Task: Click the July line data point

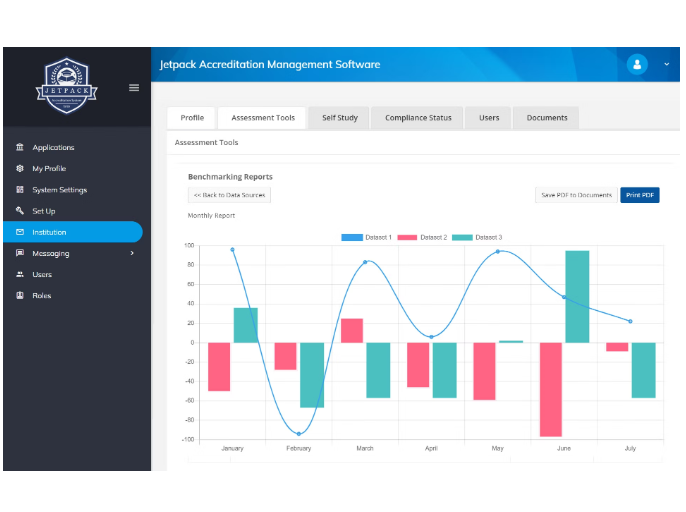Action: 630,321
